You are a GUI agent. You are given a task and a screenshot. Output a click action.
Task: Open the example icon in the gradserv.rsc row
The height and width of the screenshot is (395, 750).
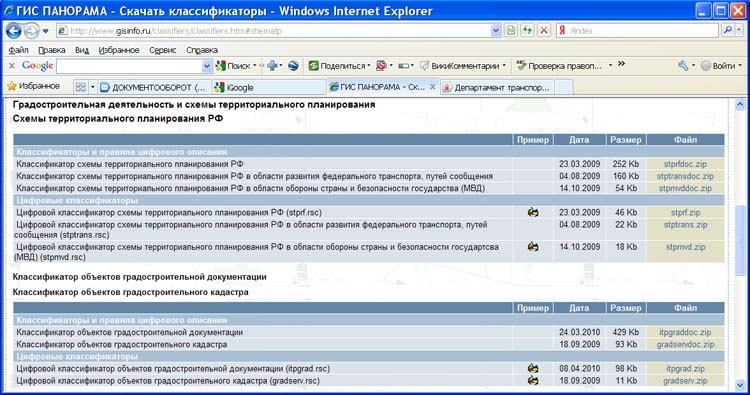[533, 381]
